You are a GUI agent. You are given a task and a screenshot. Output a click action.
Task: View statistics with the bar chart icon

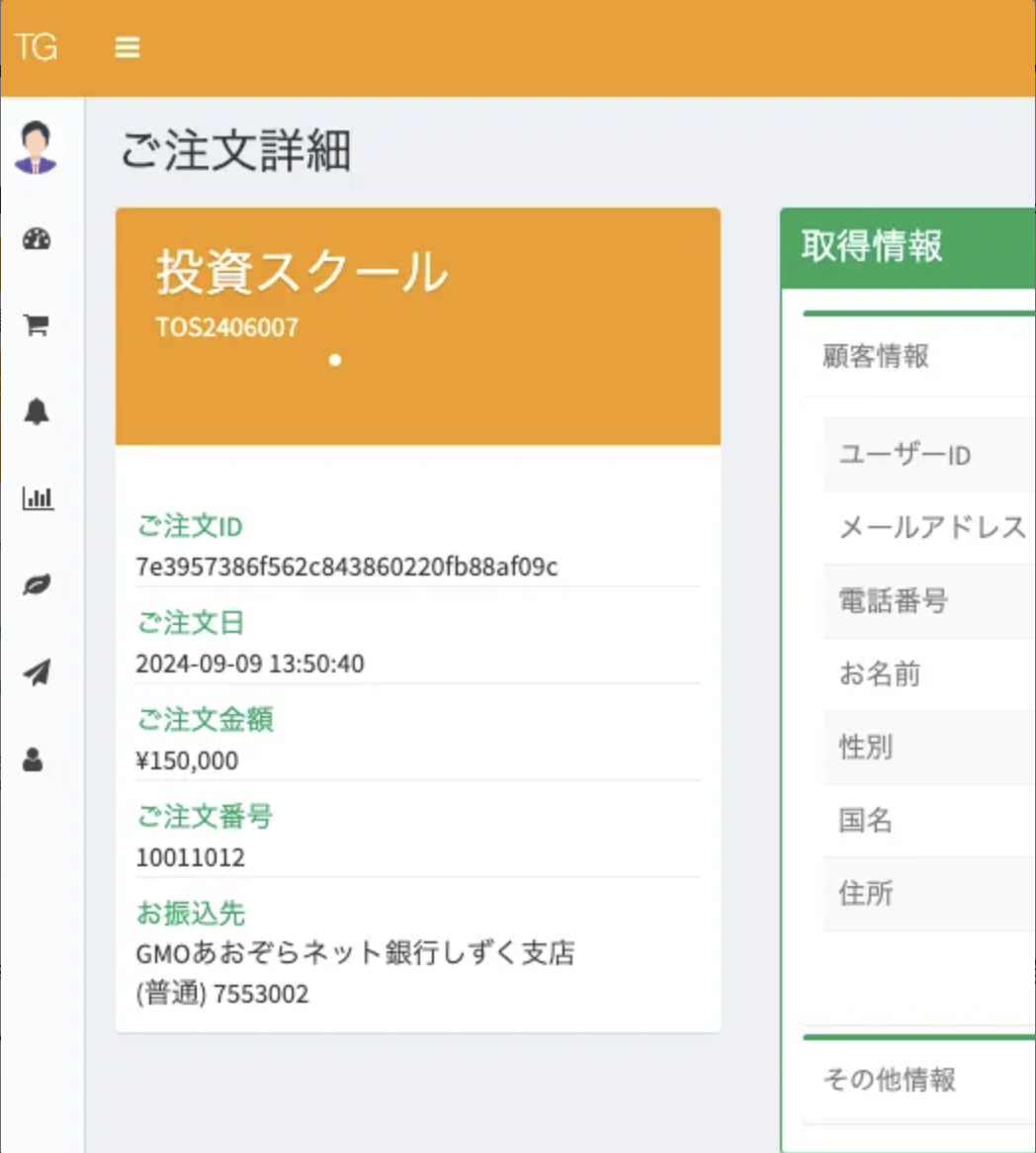[38, 499]
